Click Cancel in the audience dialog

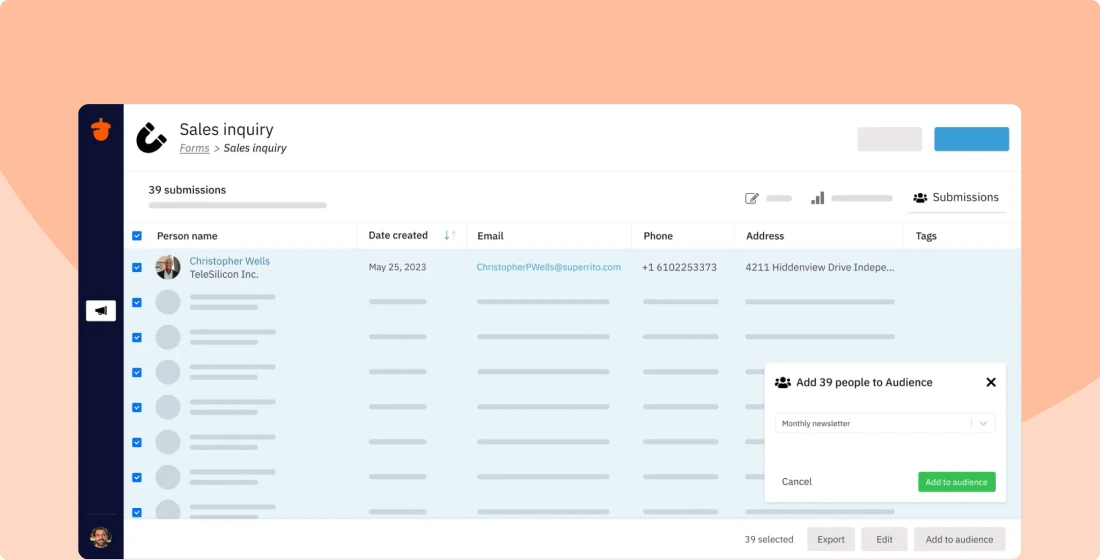click(x=796, y=481)
